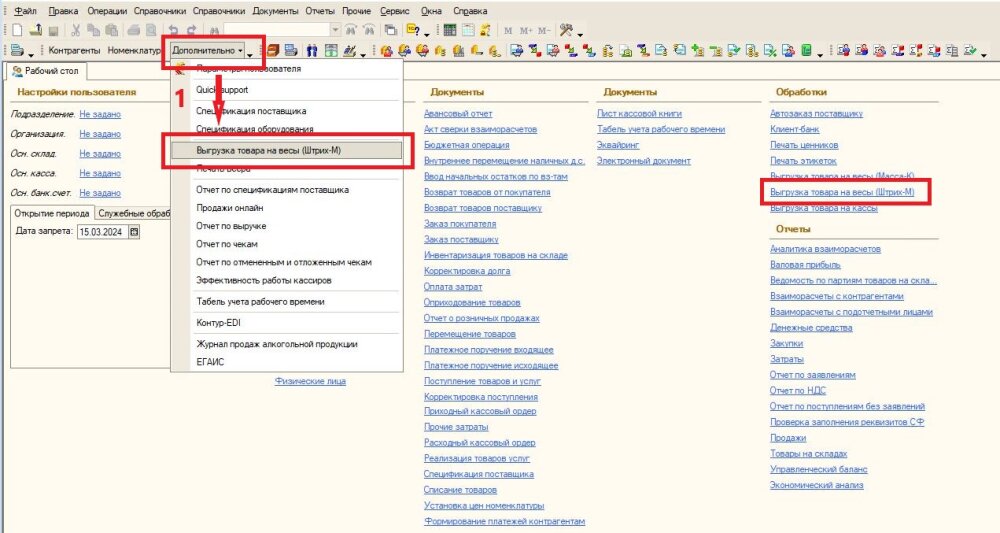Click the M memory button

point(508,30)
